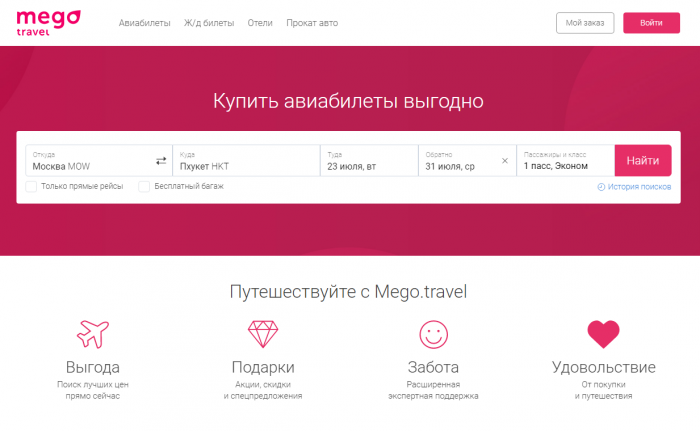Viewport: 700px width, 431px height.
Task: Open Авиабилеты section
Action: [145, 23]
